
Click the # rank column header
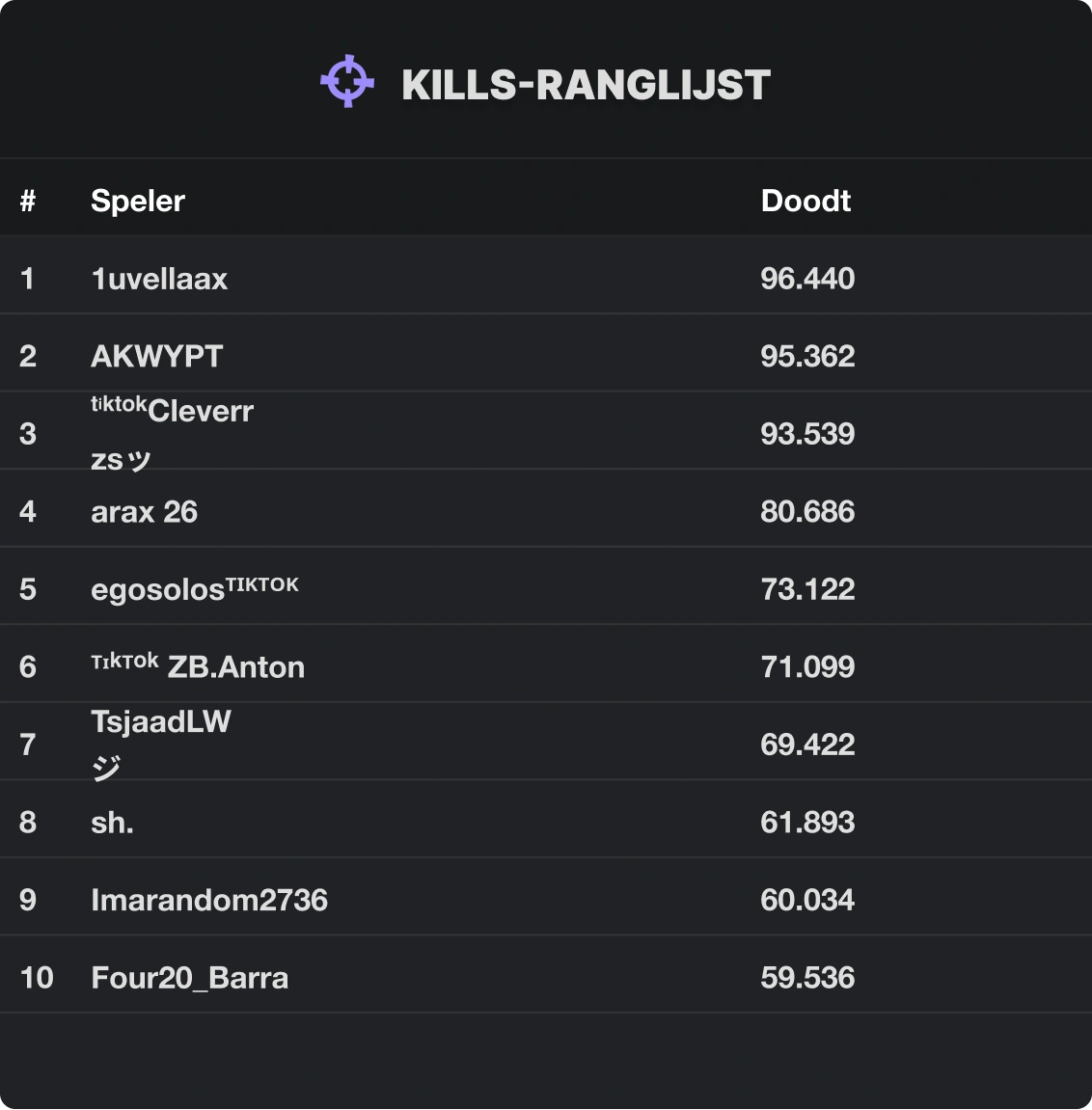click(x=28, y=201)
